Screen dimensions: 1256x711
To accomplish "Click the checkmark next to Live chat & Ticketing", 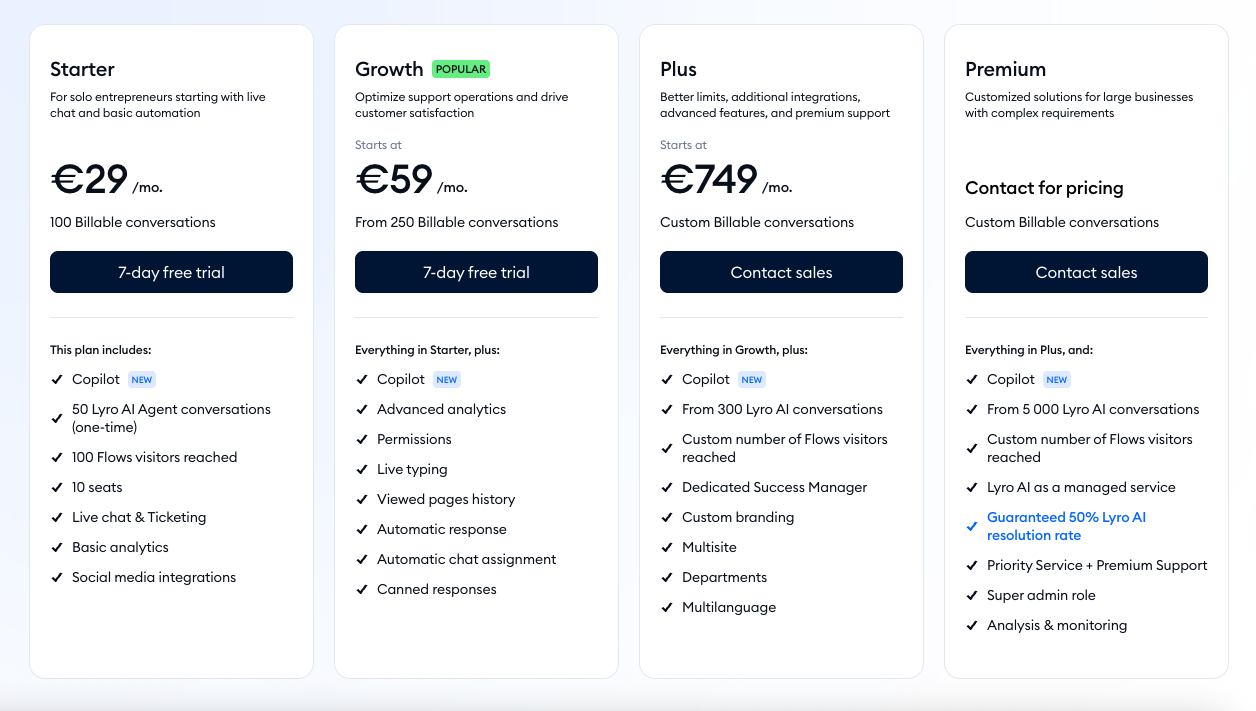I will point(57,518).
